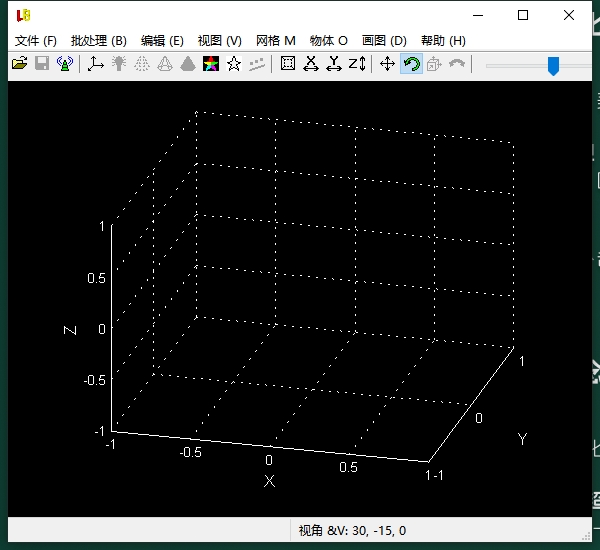Click the fit-to-frame dotted square icon
The height and width of the screenshot is (550, 600).
pyautogui.click(x=288, y=64)
